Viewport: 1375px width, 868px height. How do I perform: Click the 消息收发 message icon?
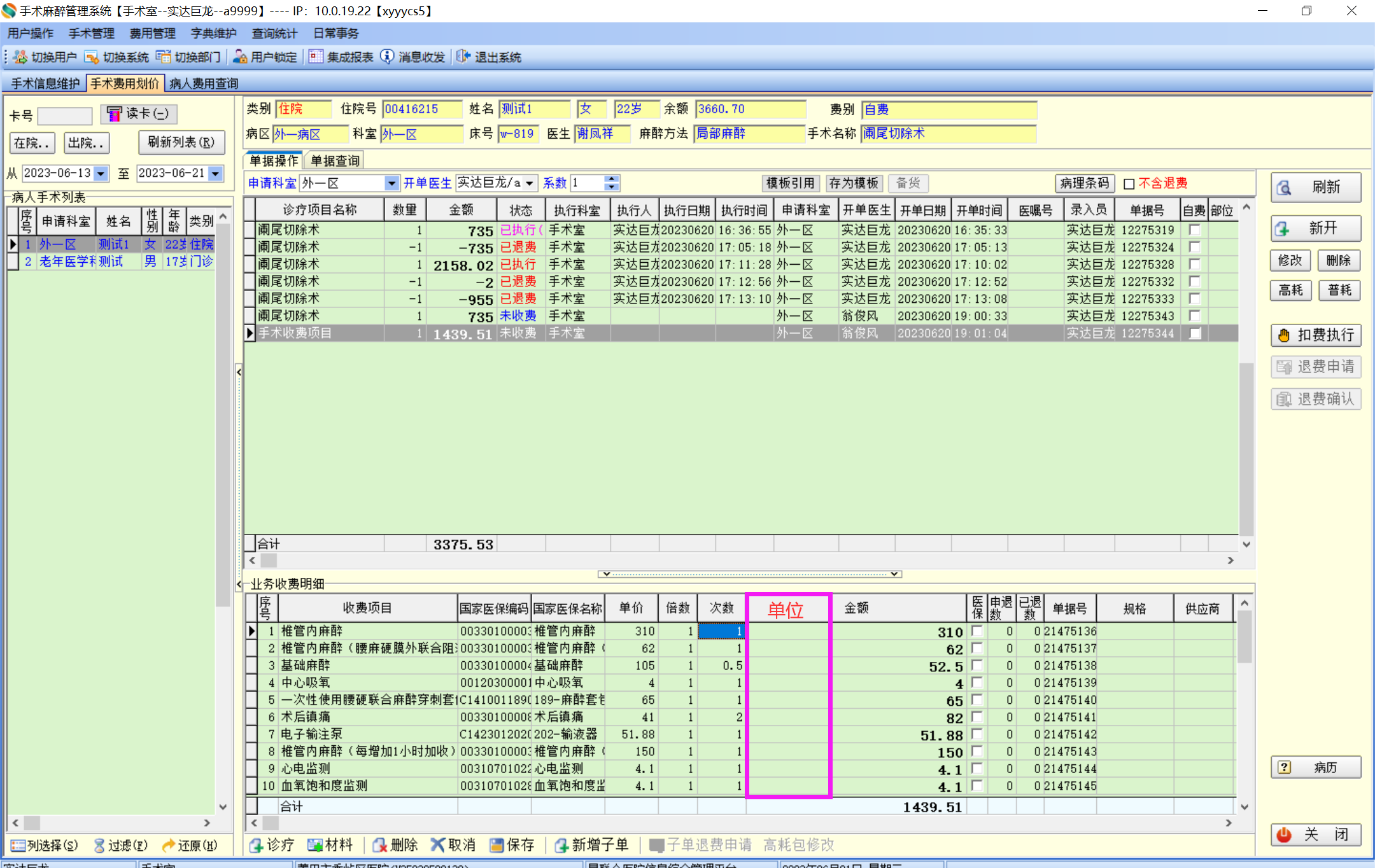(x=387, y=57)
